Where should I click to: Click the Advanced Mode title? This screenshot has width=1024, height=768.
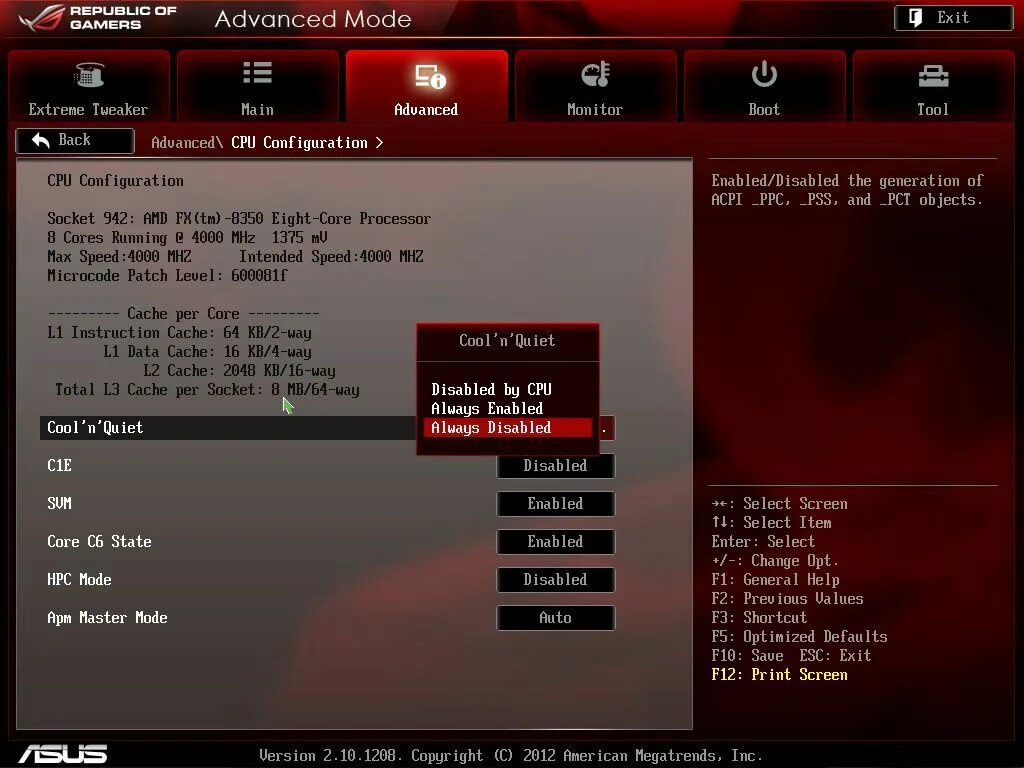(313, 18)
